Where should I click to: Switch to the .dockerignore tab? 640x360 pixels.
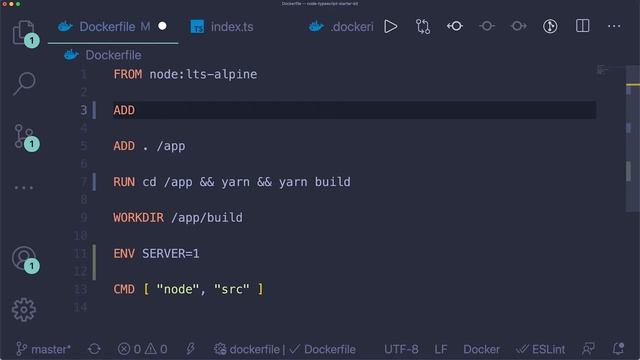click(341, 27)
